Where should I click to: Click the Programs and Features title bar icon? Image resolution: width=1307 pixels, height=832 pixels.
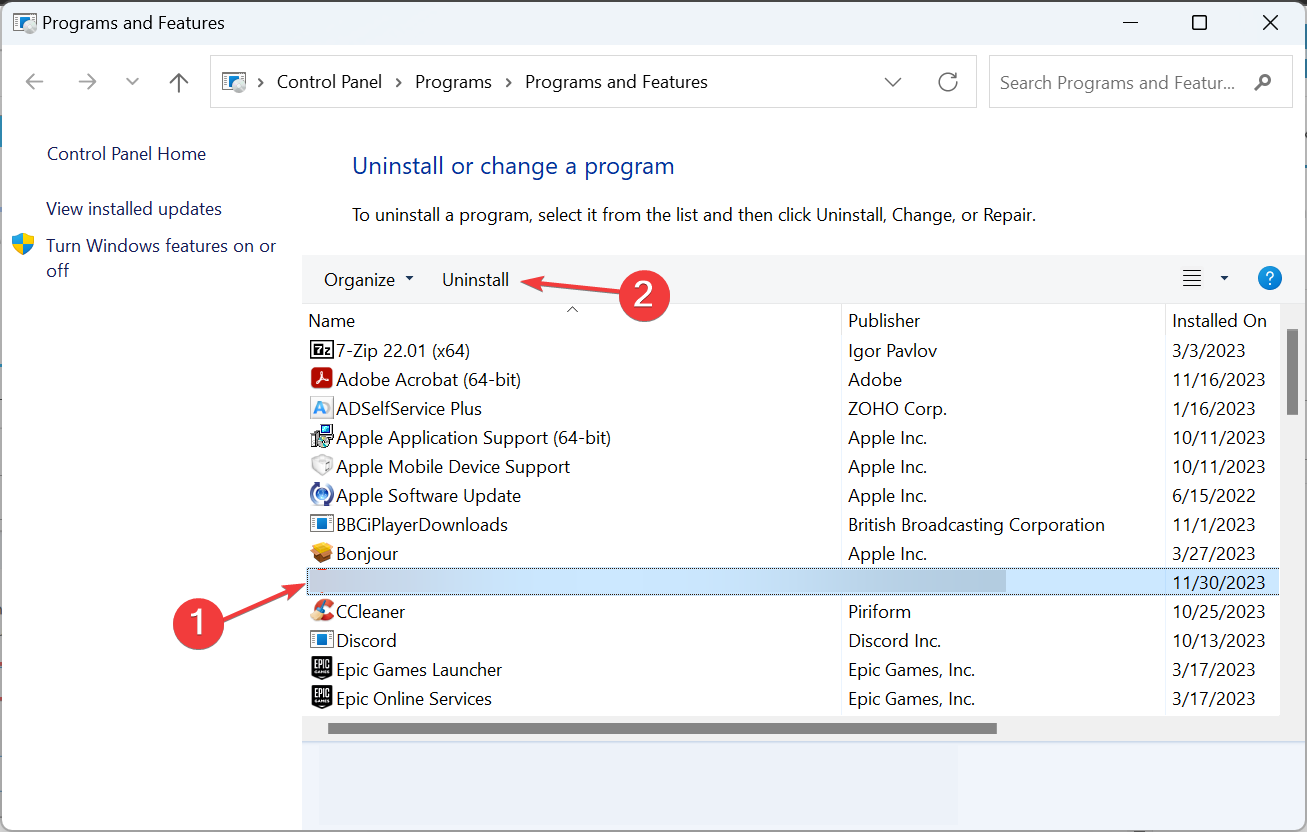tap(24, 22)
